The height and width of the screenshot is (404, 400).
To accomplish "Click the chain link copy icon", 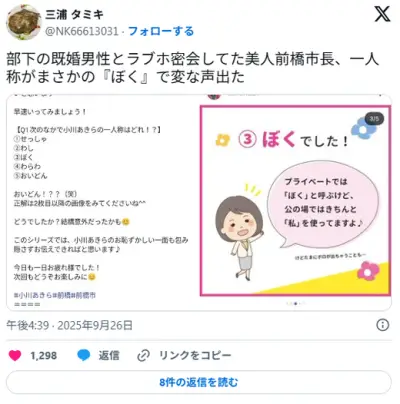I will click(x=143, y=356).
